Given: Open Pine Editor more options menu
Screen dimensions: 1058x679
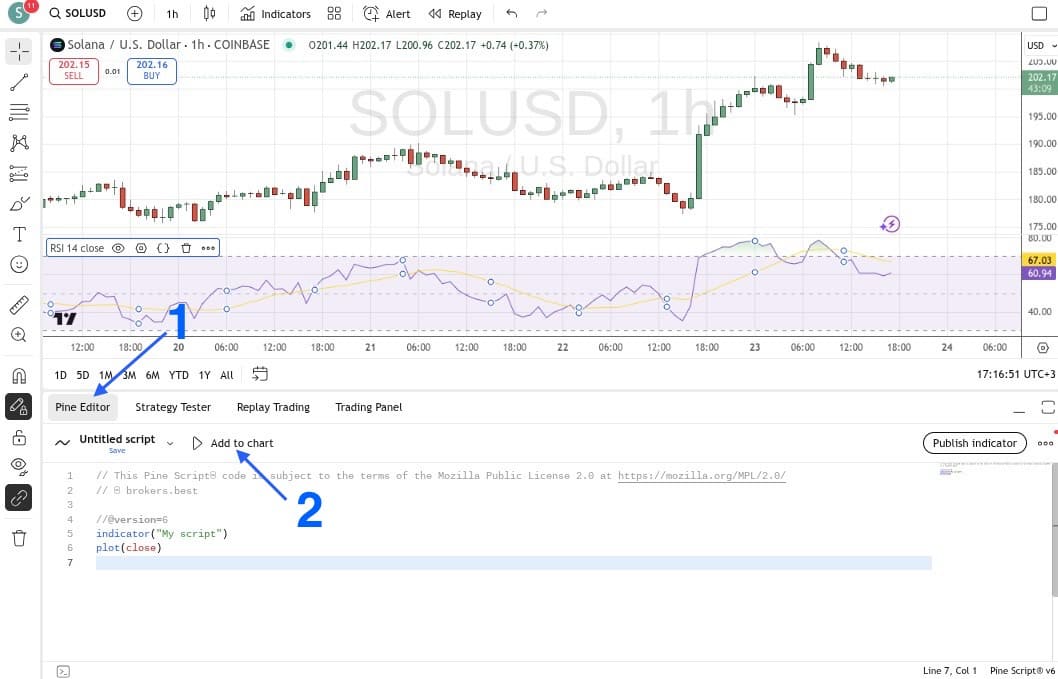Looking at the screenshot, I should point(1045,443).
